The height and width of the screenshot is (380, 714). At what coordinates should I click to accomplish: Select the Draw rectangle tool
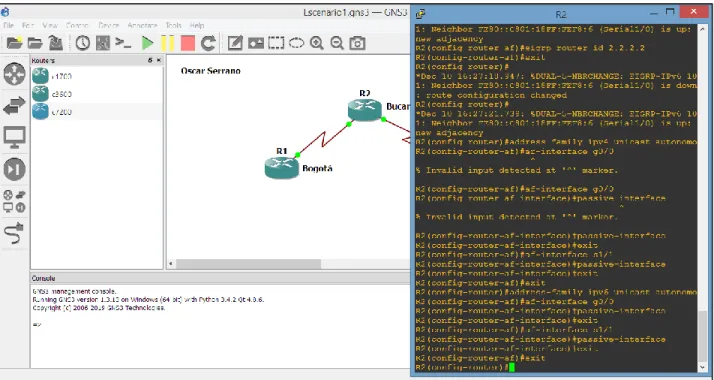tap(276, 43)
